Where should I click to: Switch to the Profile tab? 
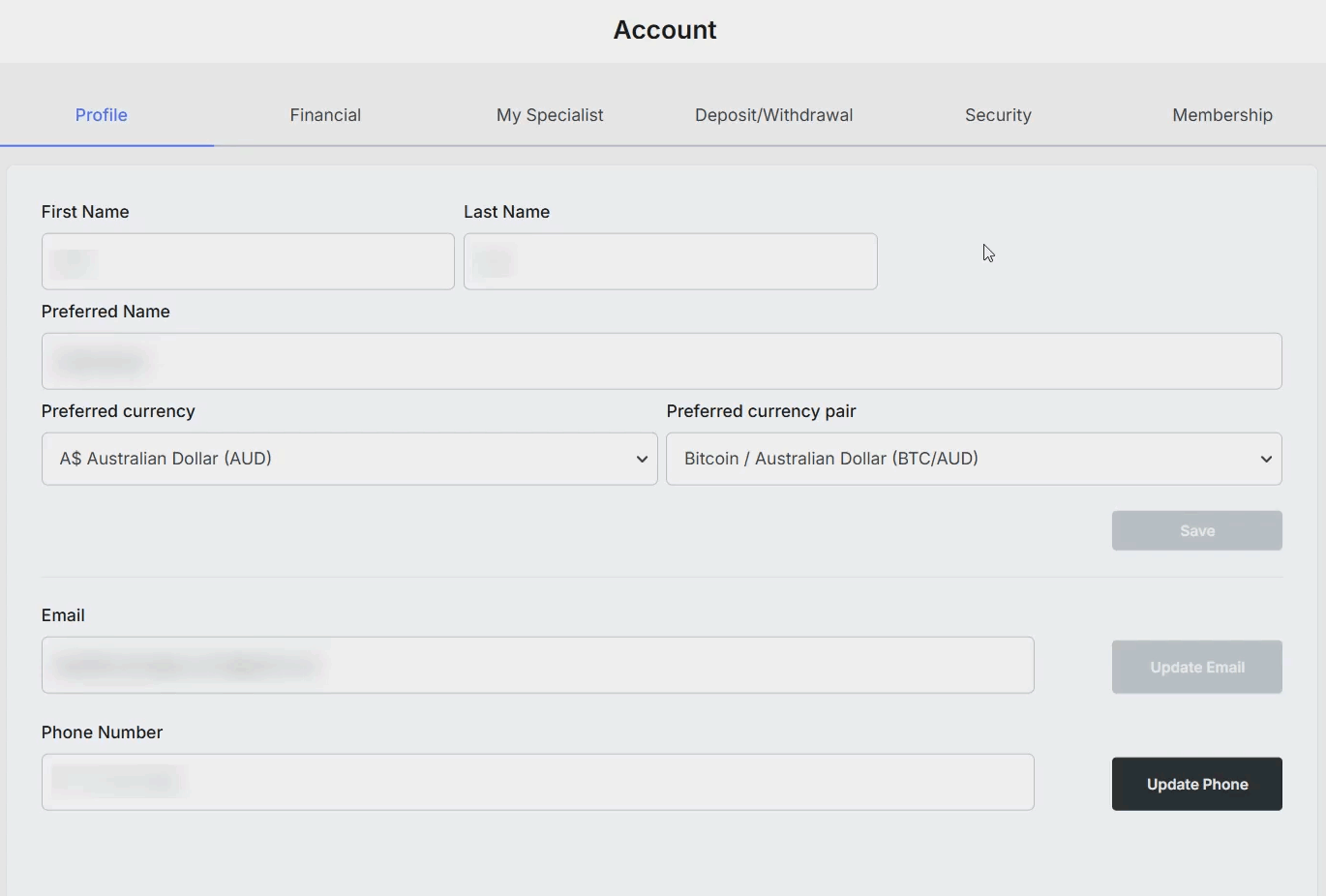(x=102, y=115)
